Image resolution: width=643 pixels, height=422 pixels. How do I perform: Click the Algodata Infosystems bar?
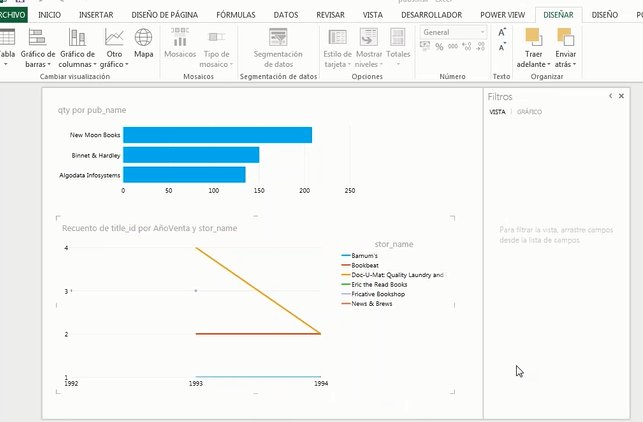pyautogui.click(x=184, y=175)
